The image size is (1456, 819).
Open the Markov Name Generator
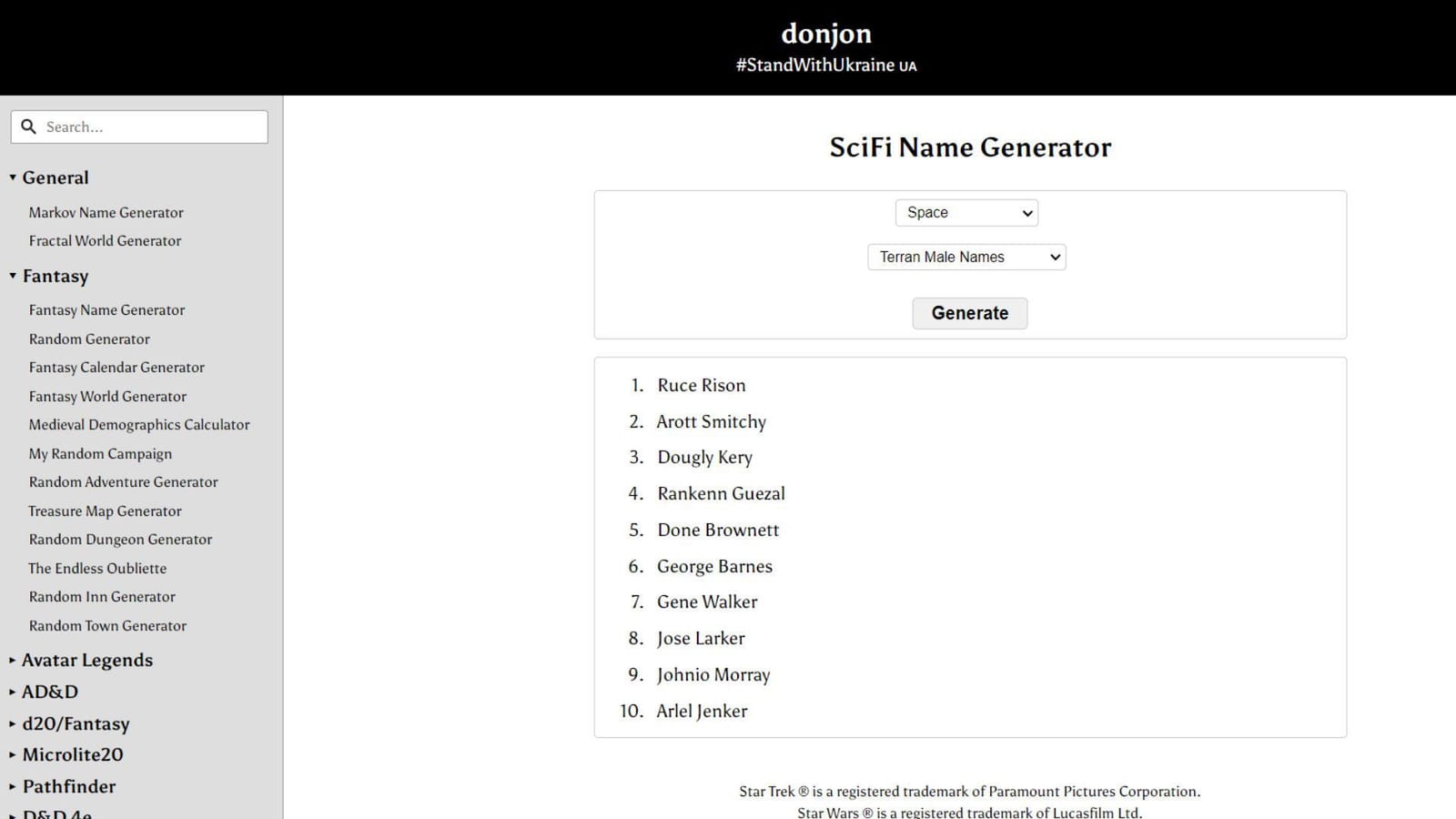tap(105, 212)
